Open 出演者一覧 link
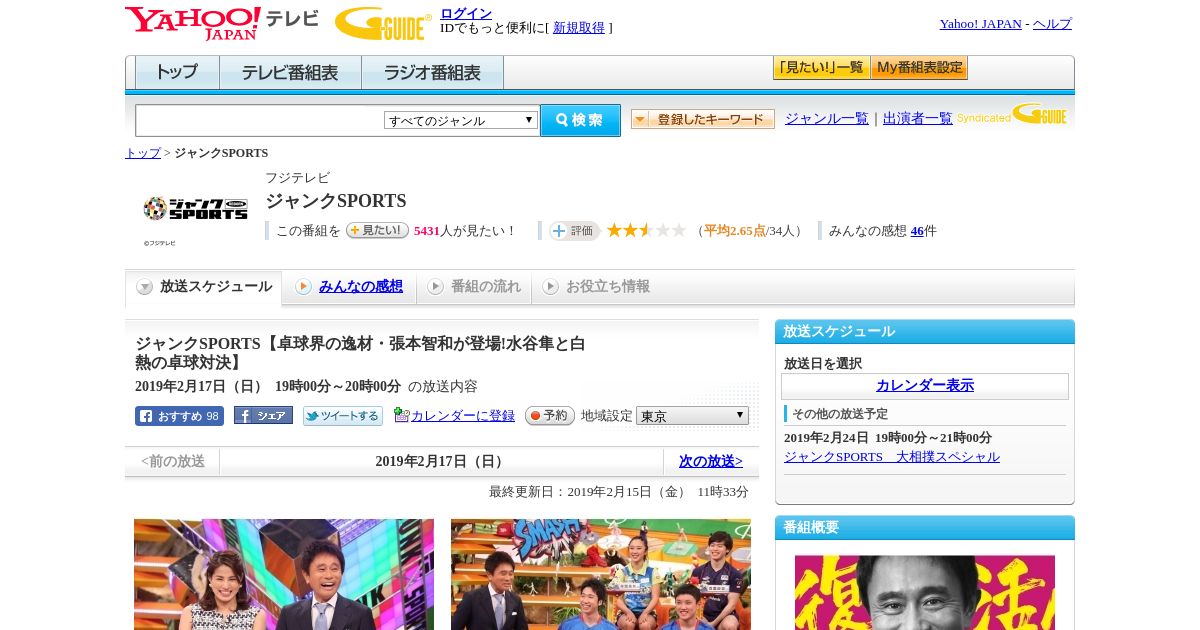Image resolution: width=1200 pixels, height=630 pixels. [917, 118]
